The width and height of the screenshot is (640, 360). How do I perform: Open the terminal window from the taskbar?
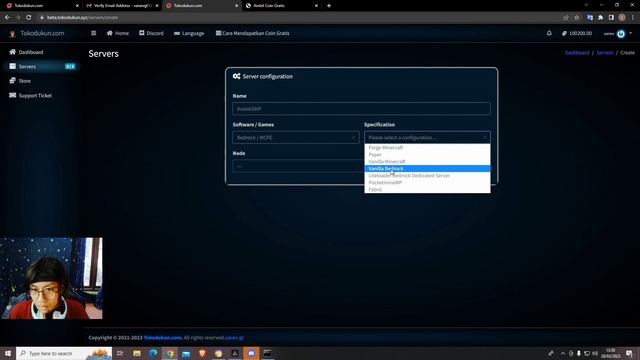(x=268, y=353)
